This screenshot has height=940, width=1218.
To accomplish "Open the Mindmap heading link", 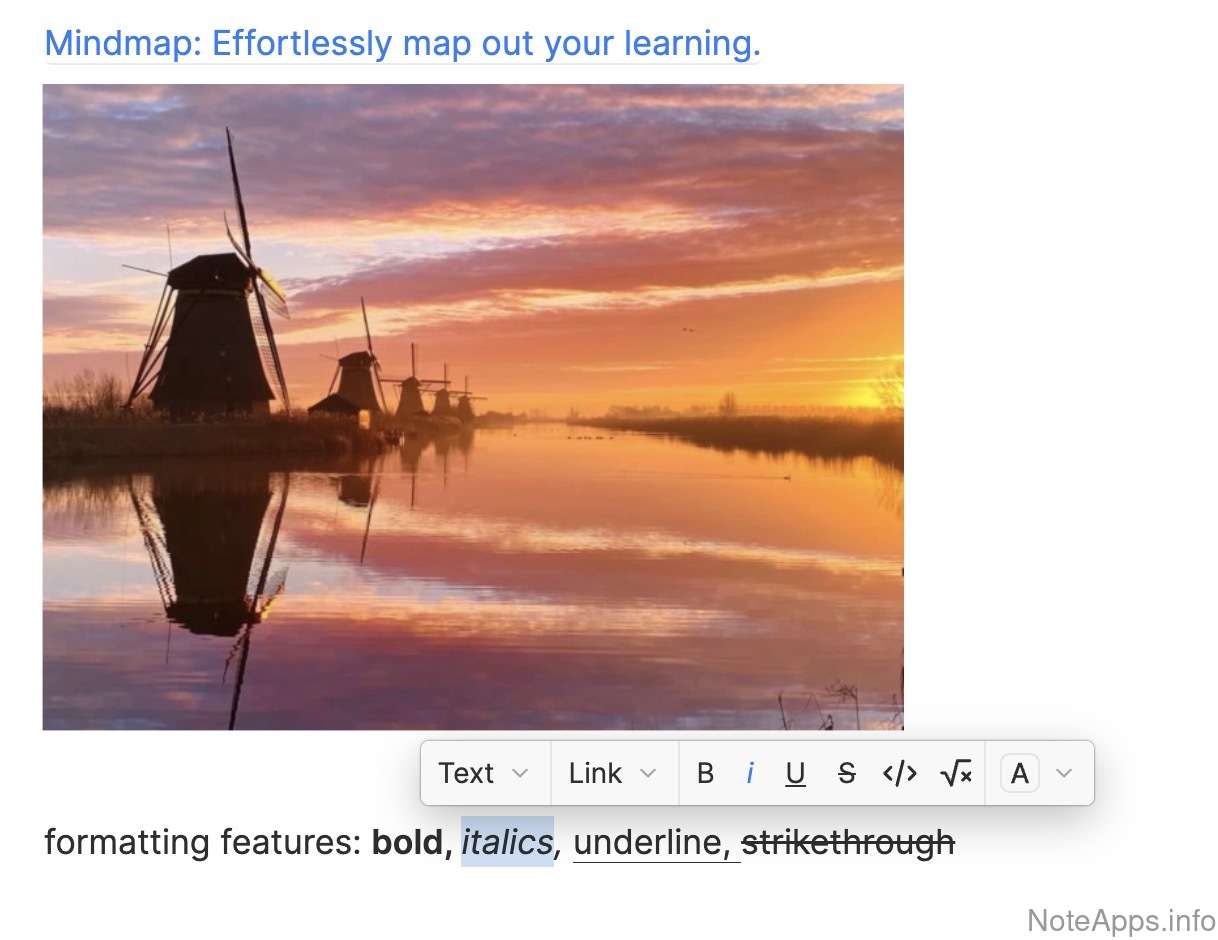I will [x=402, y=44].
